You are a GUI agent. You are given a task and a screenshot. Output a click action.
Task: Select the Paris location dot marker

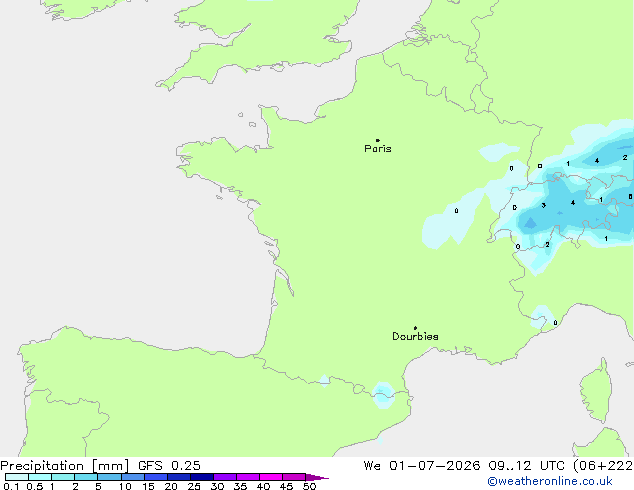click(x=378, y=140)
